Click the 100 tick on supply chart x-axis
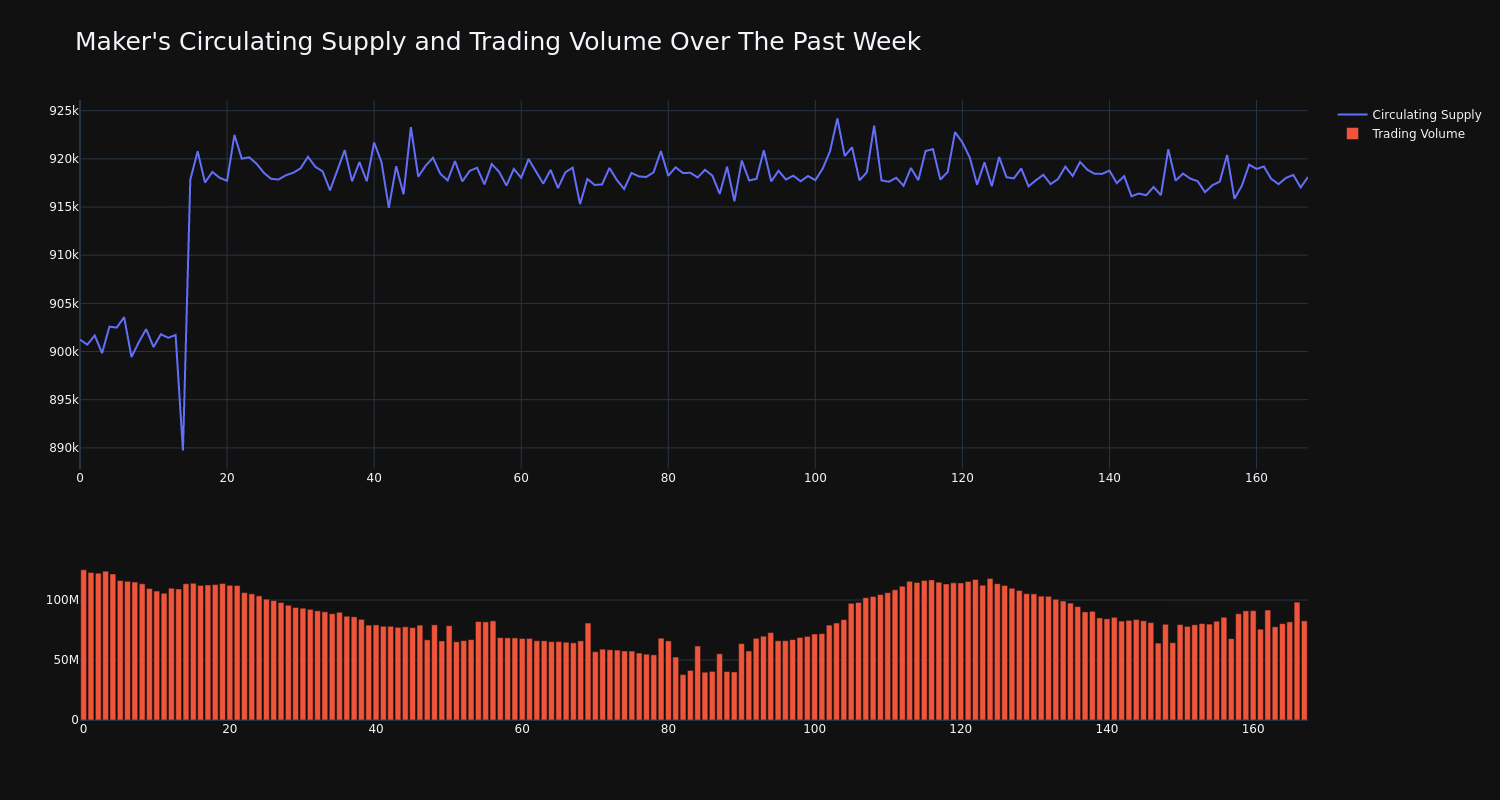1500x800 pixels. pos(815,478)
